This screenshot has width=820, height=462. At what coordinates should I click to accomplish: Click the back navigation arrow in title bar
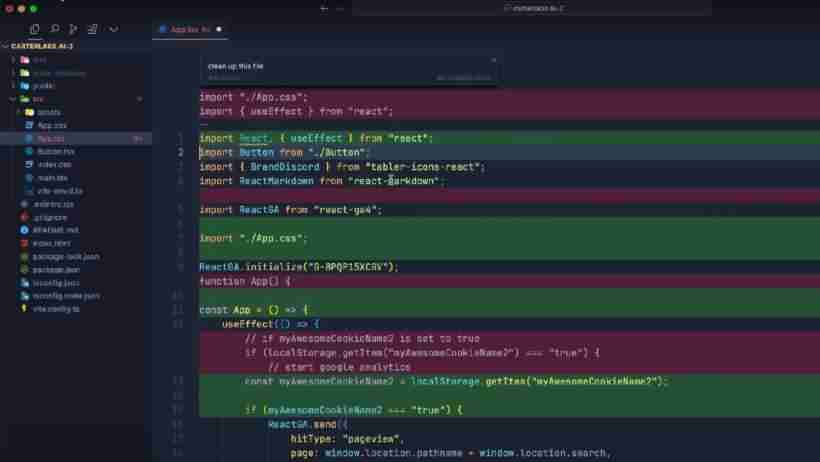click(x=323, y=8)
